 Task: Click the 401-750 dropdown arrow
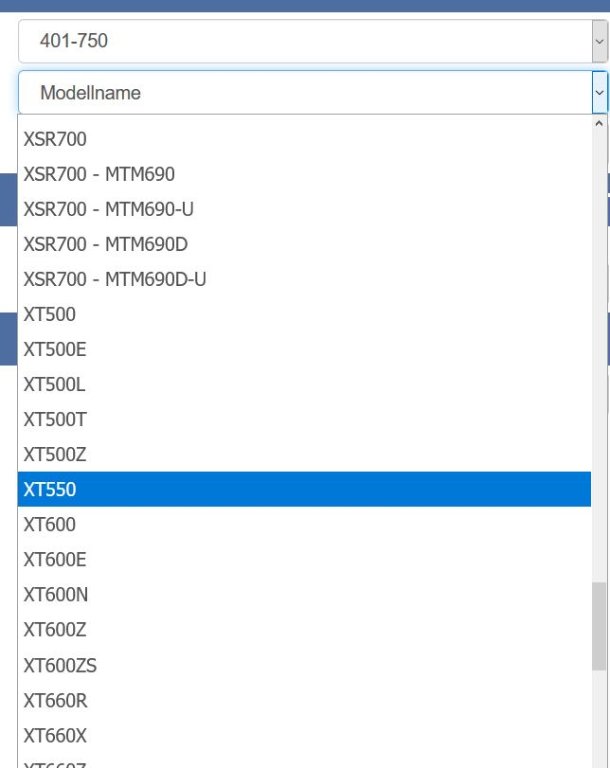pos(600,41)
